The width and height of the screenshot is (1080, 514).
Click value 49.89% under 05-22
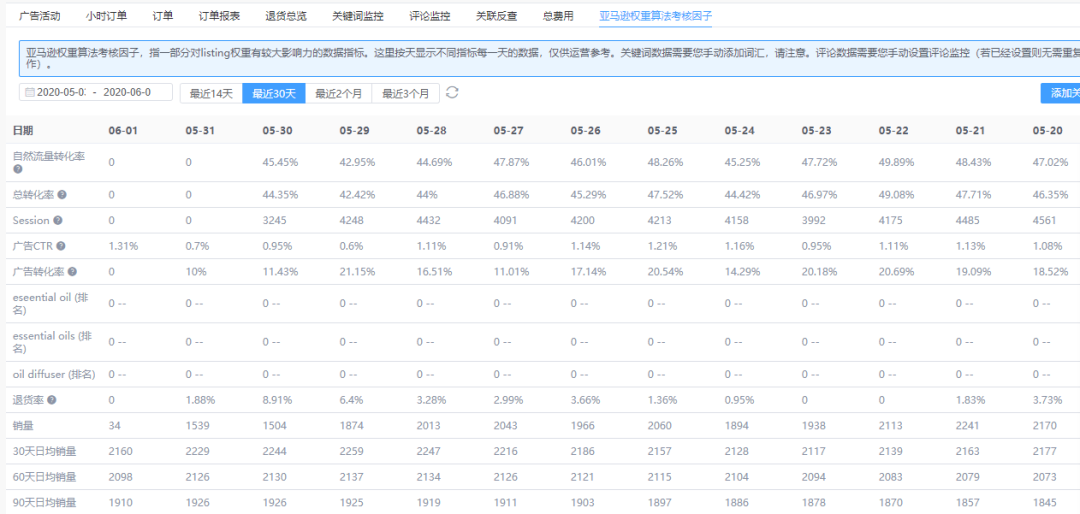coord(897,163)
